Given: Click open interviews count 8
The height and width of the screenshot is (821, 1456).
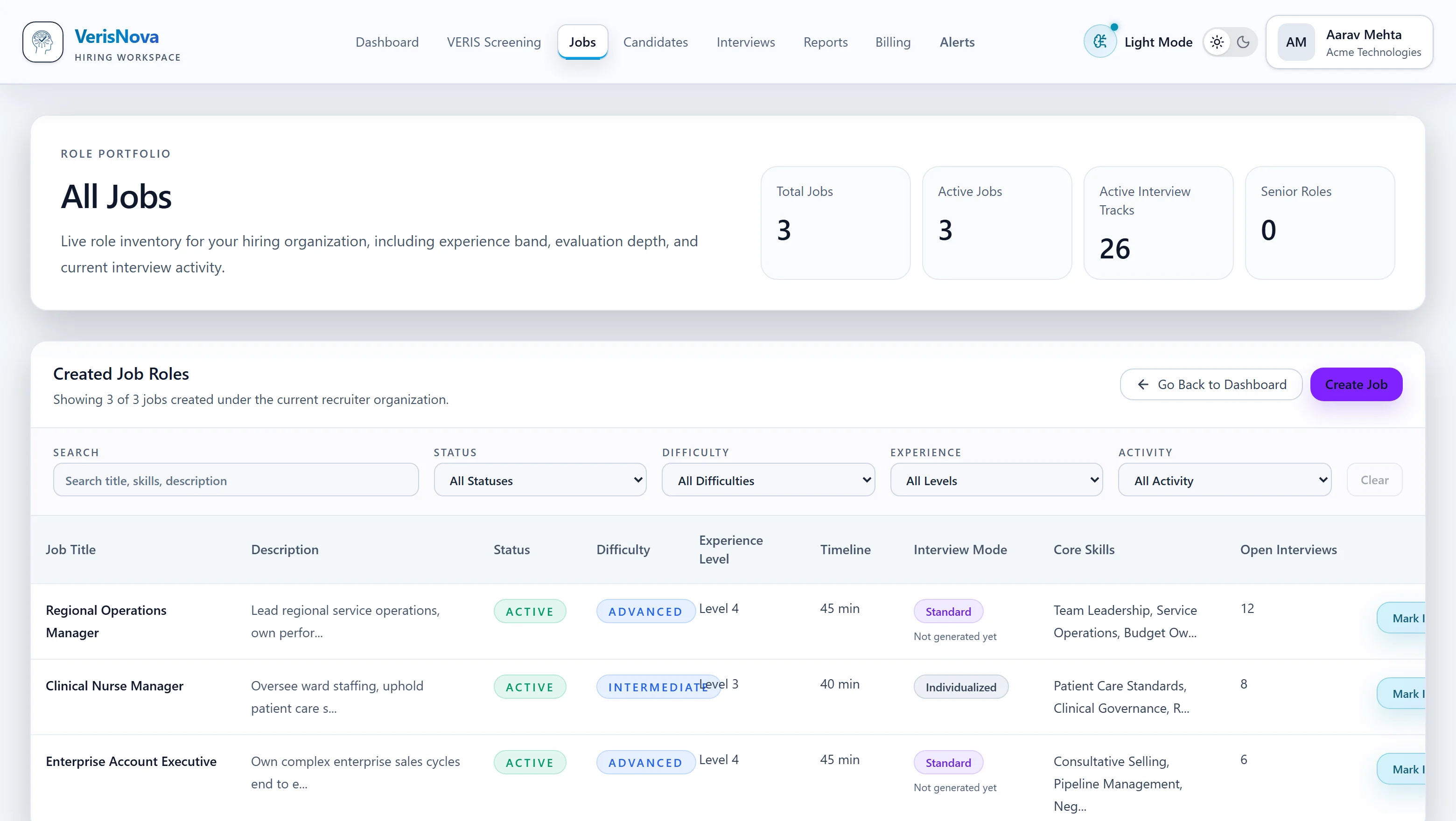Looking at the screenshot, I should coord(1244,684).
